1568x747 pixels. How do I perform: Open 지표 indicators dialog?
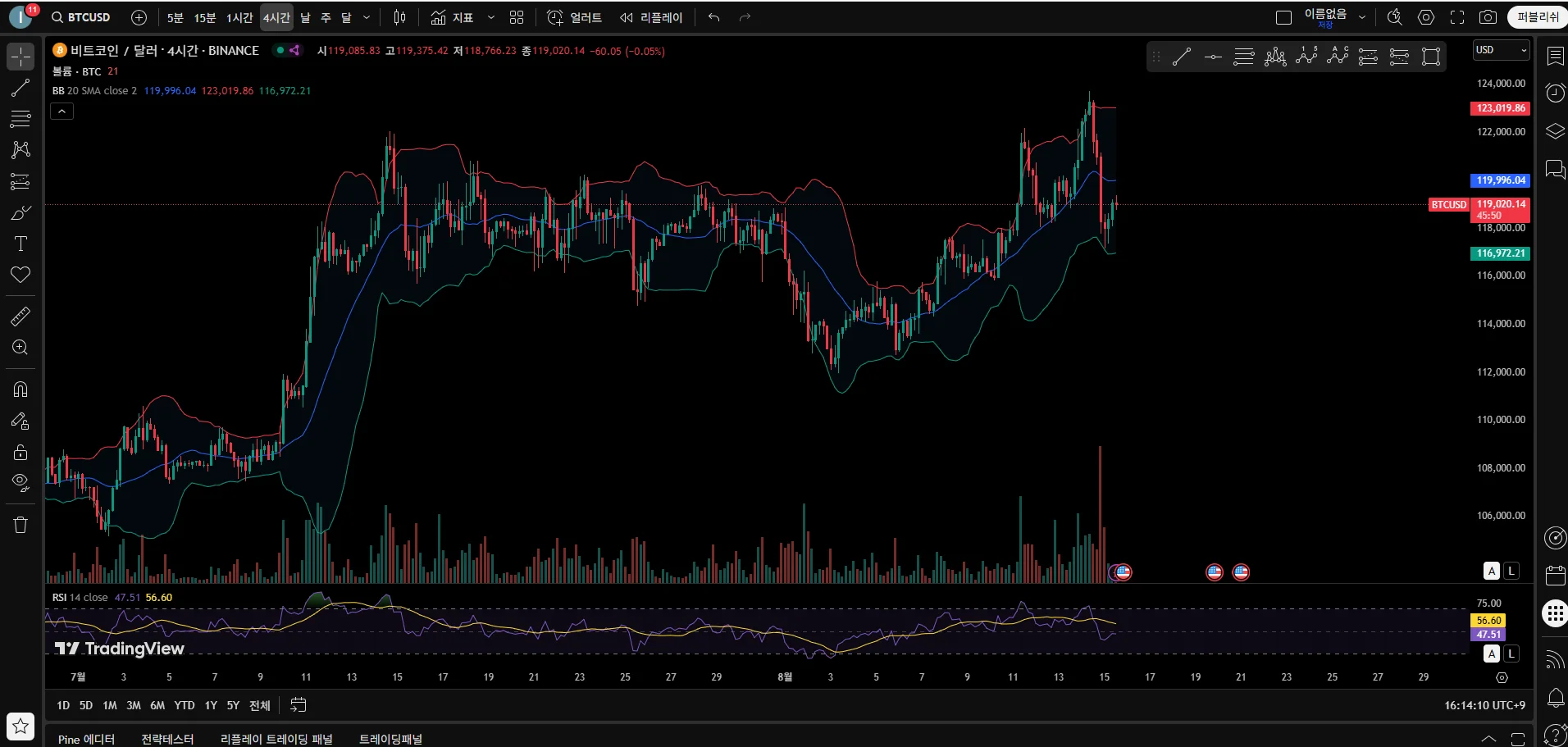click(452, 17)
